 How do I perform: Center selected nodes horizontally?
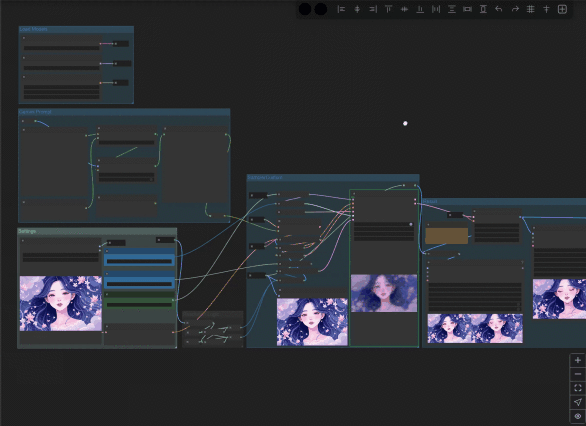pos(357,9)
